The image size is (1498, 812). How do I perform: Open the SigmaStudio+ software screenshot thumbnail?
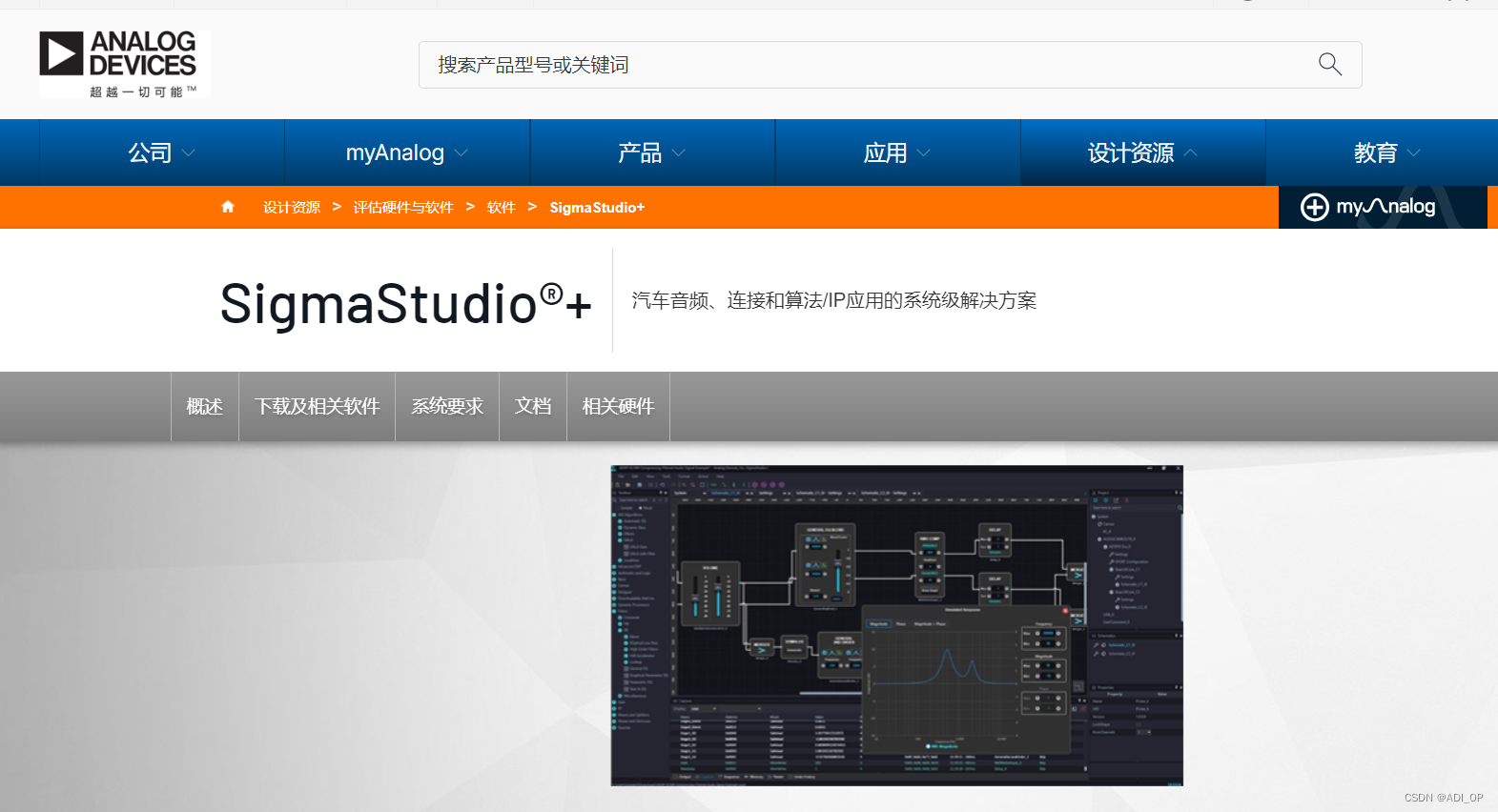point(896,625)
